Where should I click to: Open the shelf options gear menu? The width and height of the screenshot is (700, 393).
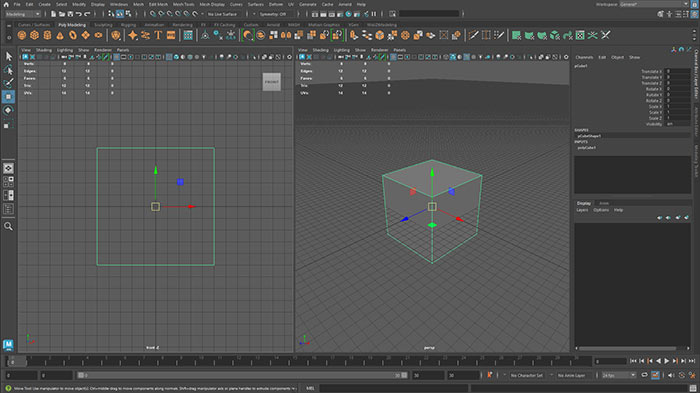[x=9, y=38]
